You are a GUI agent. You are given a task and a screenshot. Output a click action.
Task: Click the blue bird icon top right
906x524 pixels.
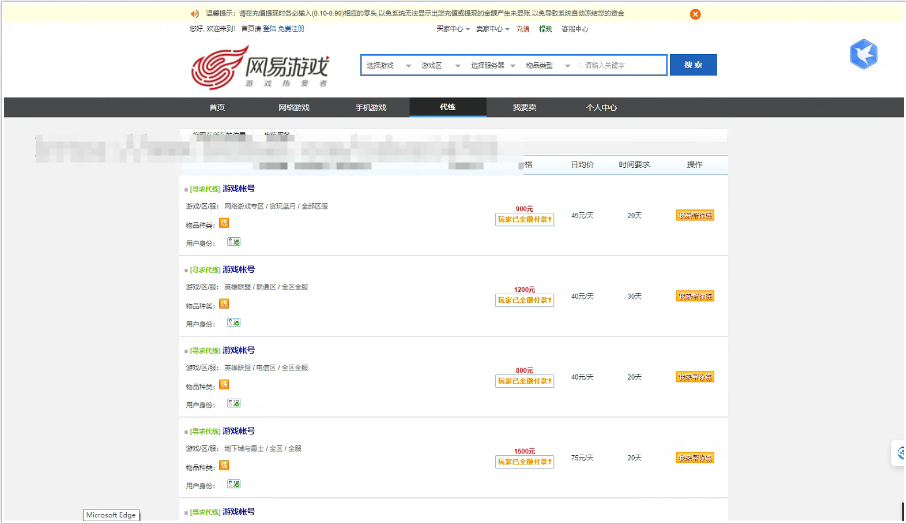[863, 54]
